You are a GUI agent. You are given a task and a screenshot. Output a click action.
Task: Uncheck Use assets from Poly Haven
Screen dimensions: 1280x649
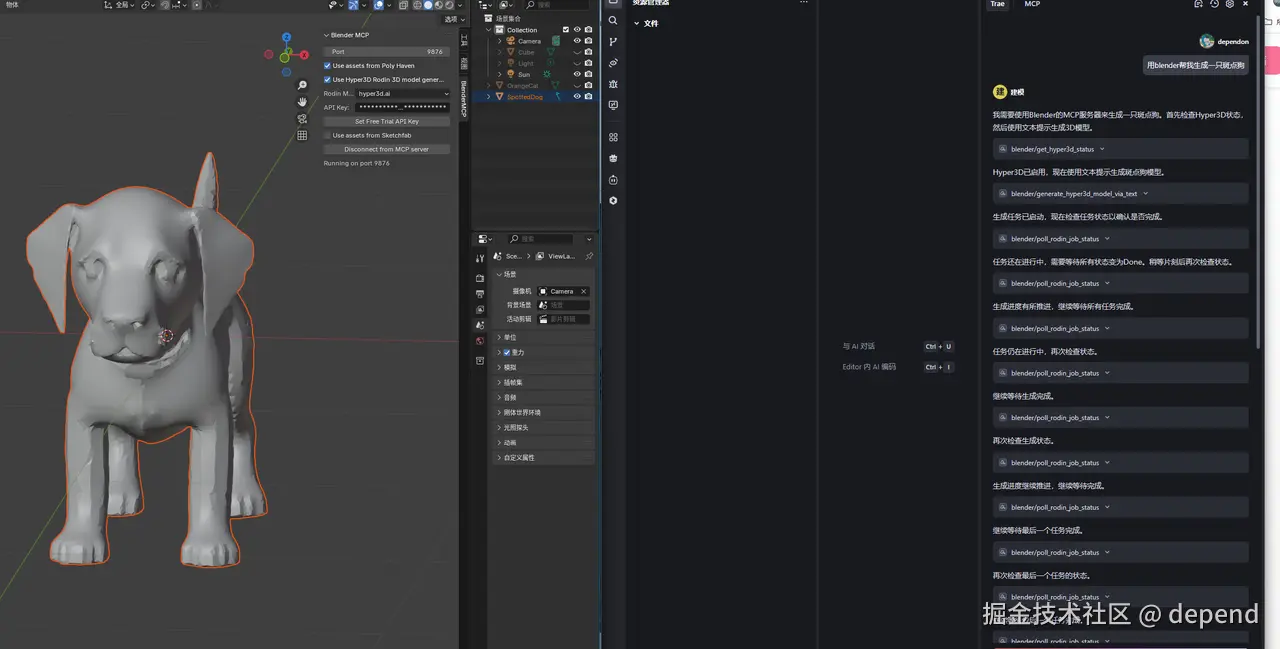coord(327,66)
